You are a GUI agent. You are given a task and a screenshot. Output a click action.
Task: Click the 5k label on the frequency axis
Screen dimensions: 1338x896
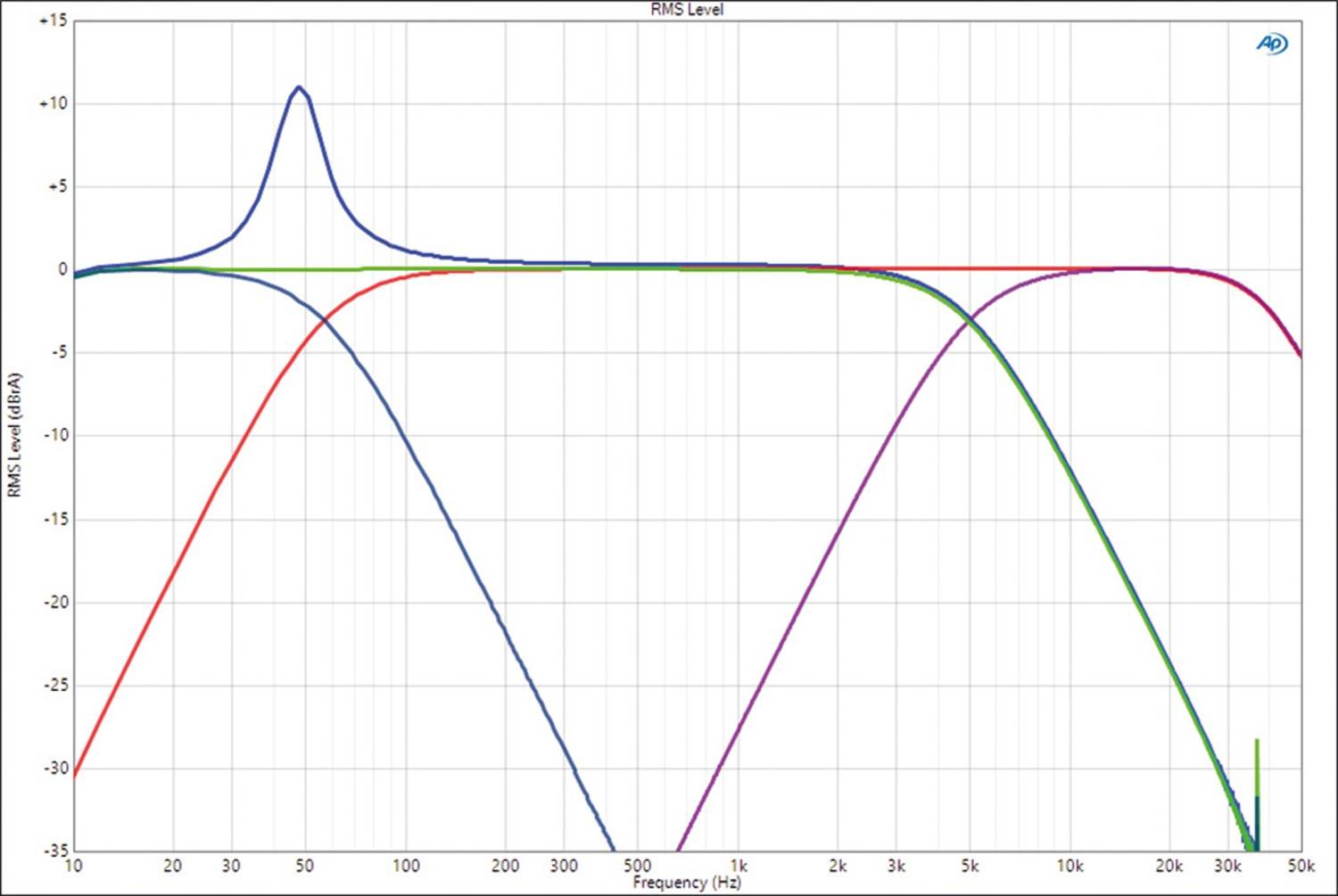click(970, 866)
